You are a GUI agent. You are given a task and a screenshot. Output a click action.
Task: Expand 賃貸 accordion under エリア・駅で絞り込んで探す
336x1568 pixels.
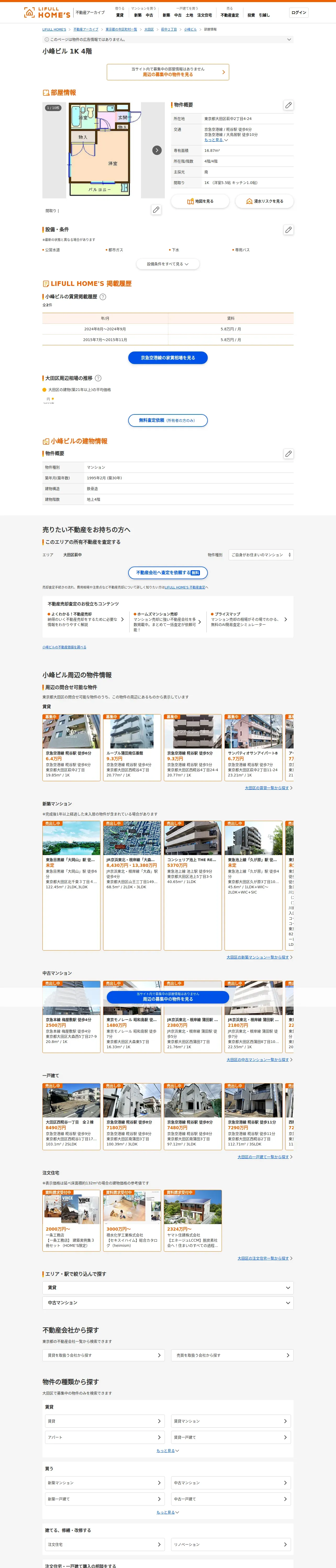168,1287
